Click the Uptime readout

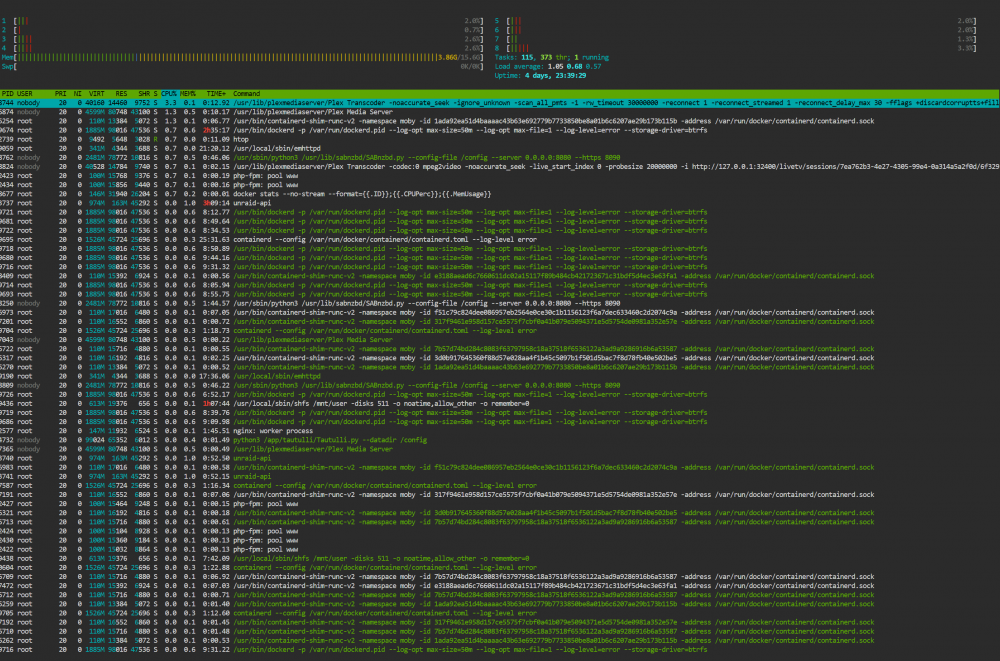540,75
